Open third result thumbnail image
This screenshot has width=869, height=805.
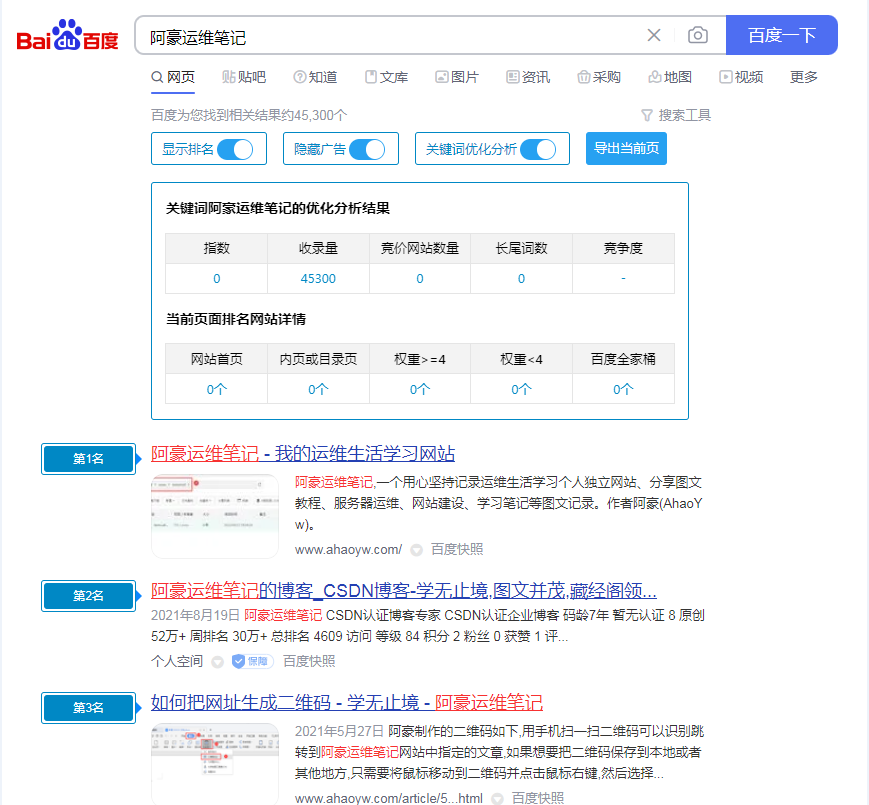point(214,763)
